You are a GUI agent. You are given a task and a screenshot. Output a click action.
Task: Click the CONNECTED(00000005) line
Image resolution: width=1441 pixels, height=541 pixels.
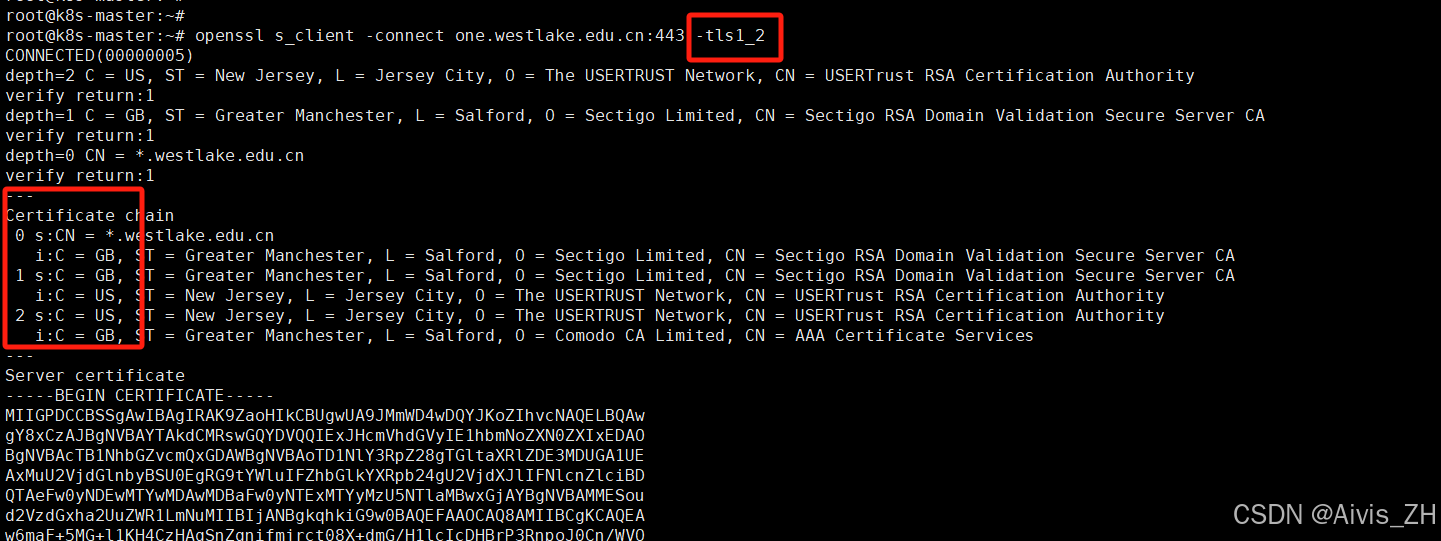[x=100, y=56]
